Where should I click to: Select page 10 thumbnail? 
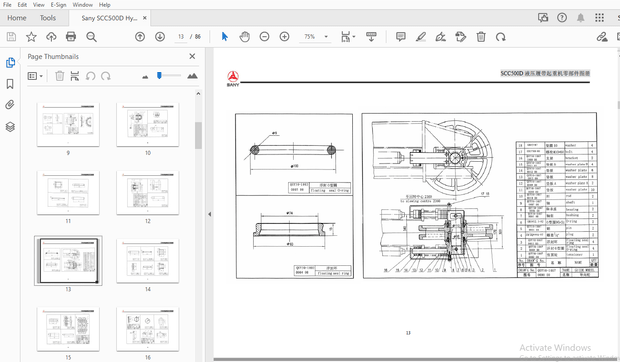click(147, 125)
